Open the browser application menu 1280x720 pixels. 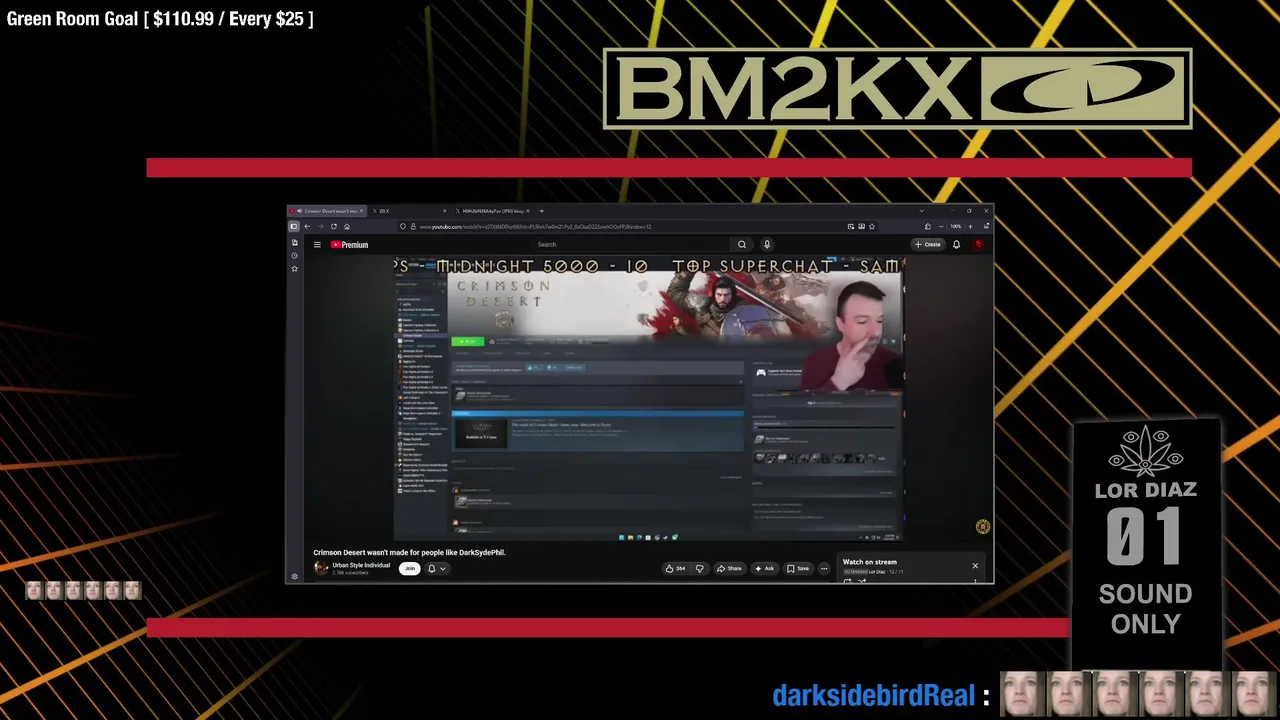tap(986, 226)
